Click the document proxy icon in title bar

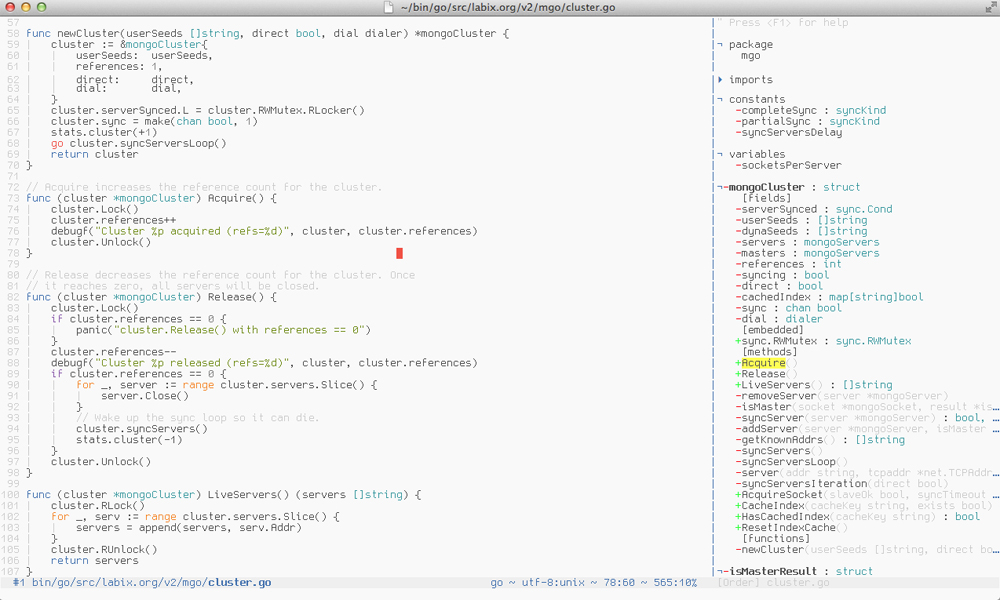[388, 8]
